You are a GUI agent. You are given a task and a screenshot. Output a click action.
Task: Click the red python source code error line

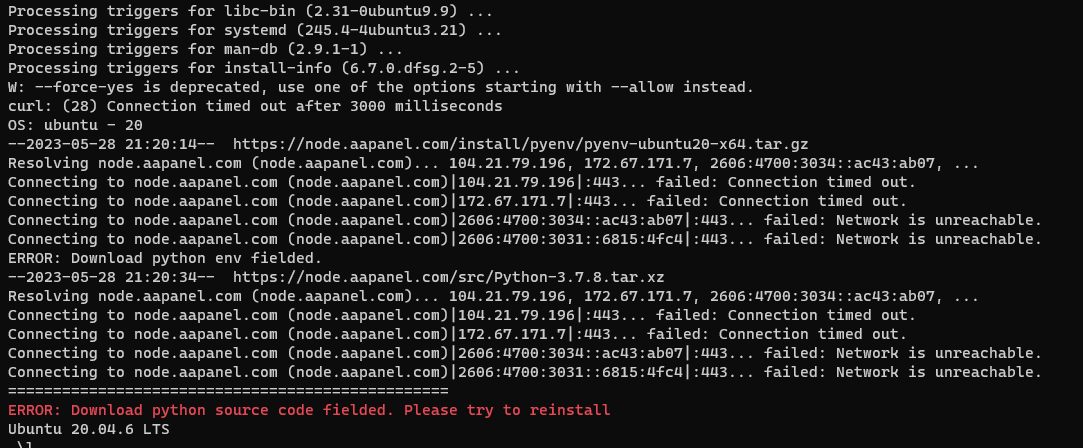(308, 410)
